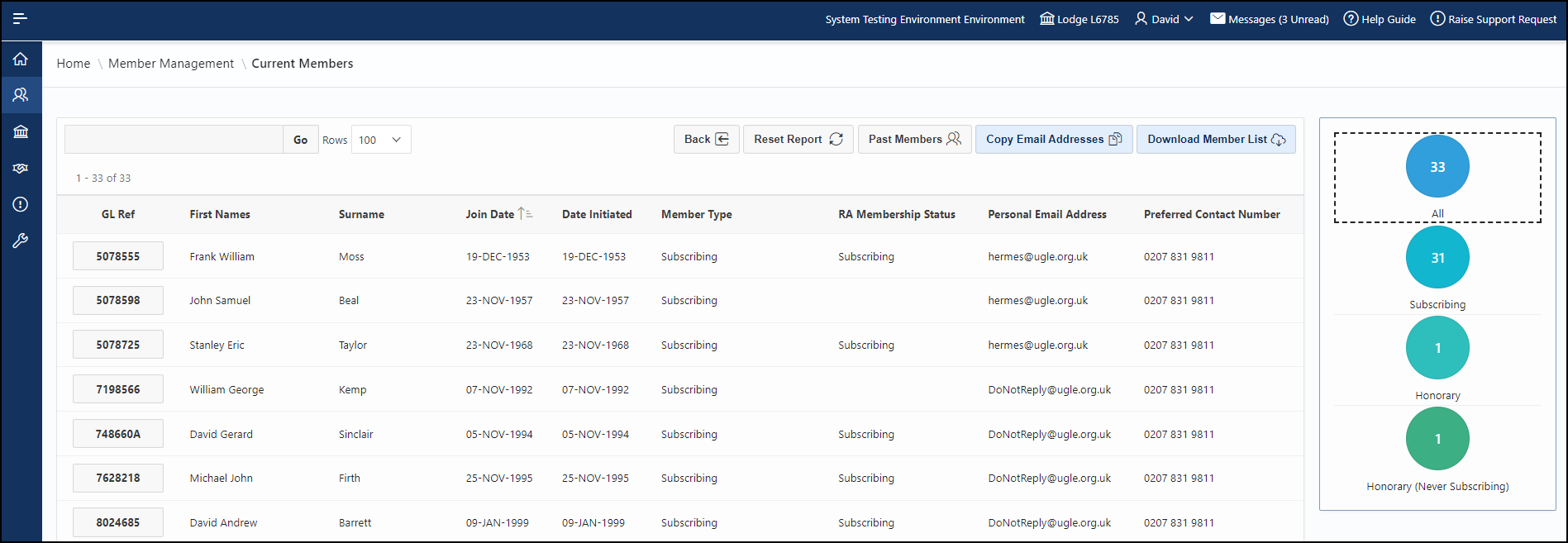The height and width of the screenshot is (543, 1568).
Task: Download the member list
Action: coord(1215,139)
